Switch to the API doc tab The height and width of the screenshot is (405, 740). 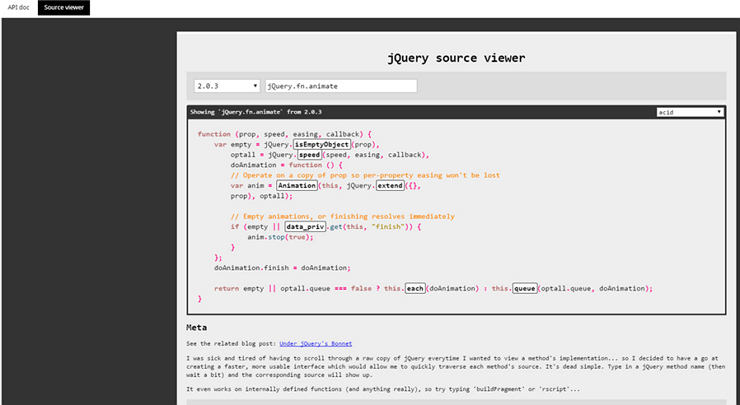pos(18,8)
